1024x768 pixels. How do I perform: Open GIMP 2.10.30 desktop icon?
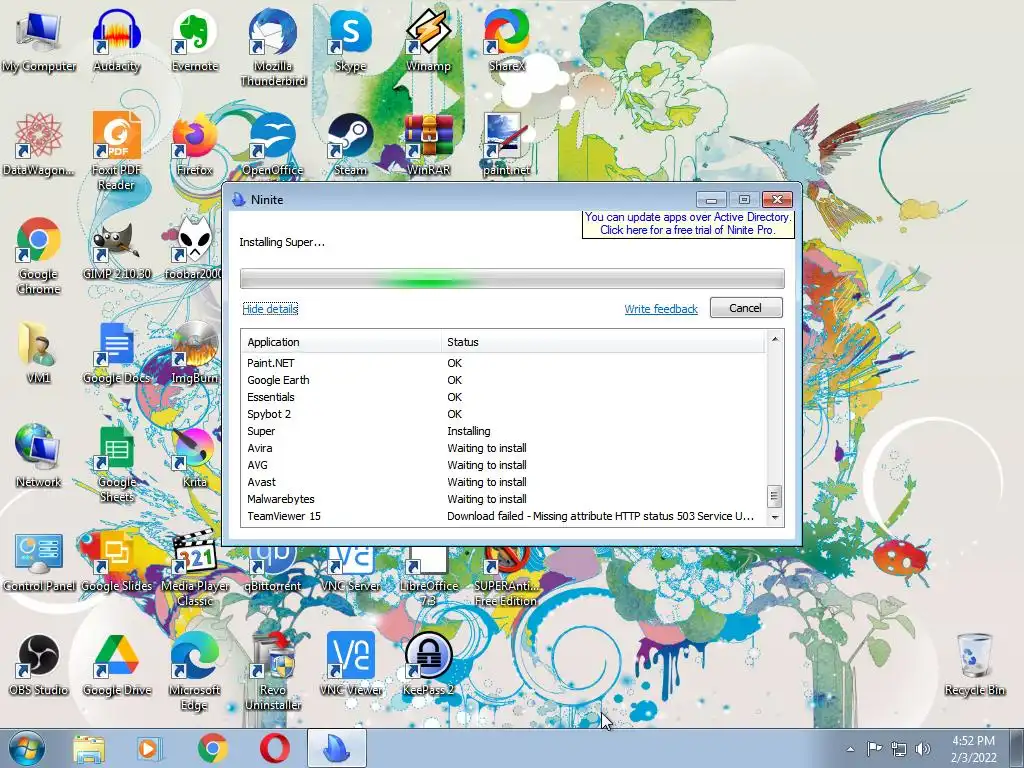click(116, 249)
